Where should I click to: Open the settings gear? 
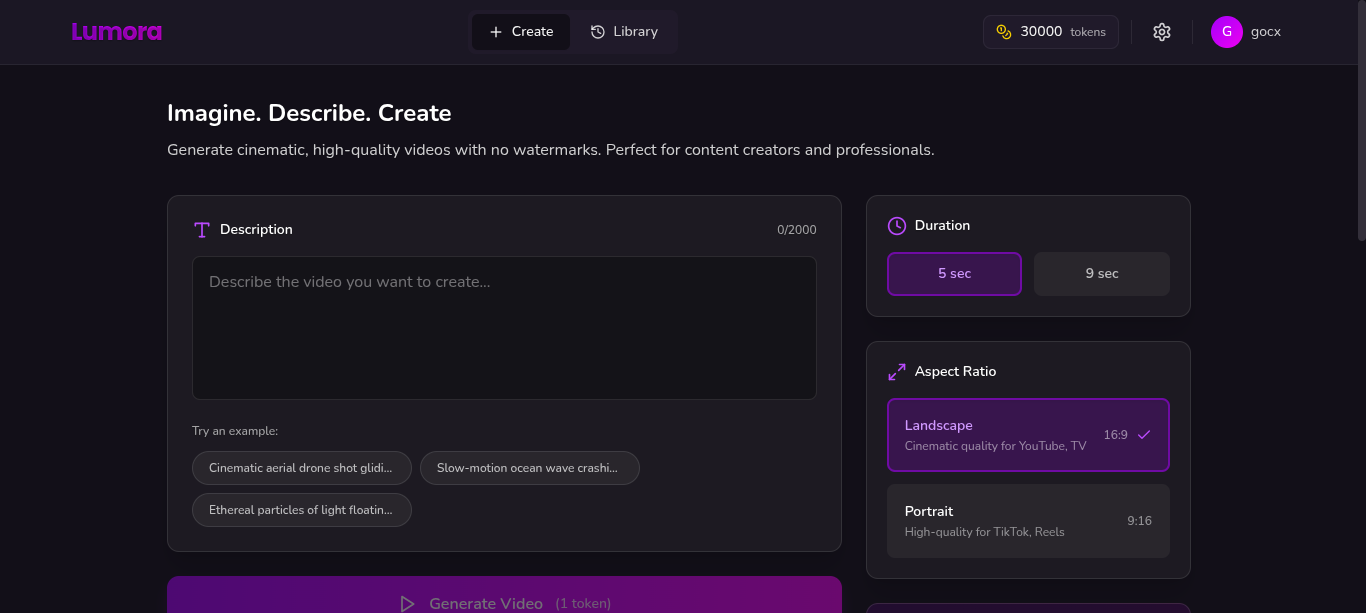(1161, 31)
